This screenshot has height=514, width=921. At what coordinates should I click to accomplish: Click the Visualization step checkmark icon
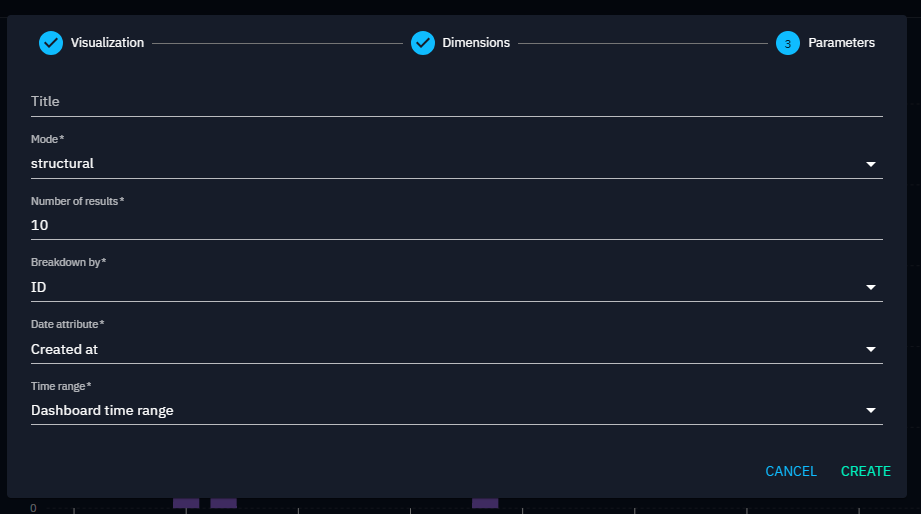51,43
